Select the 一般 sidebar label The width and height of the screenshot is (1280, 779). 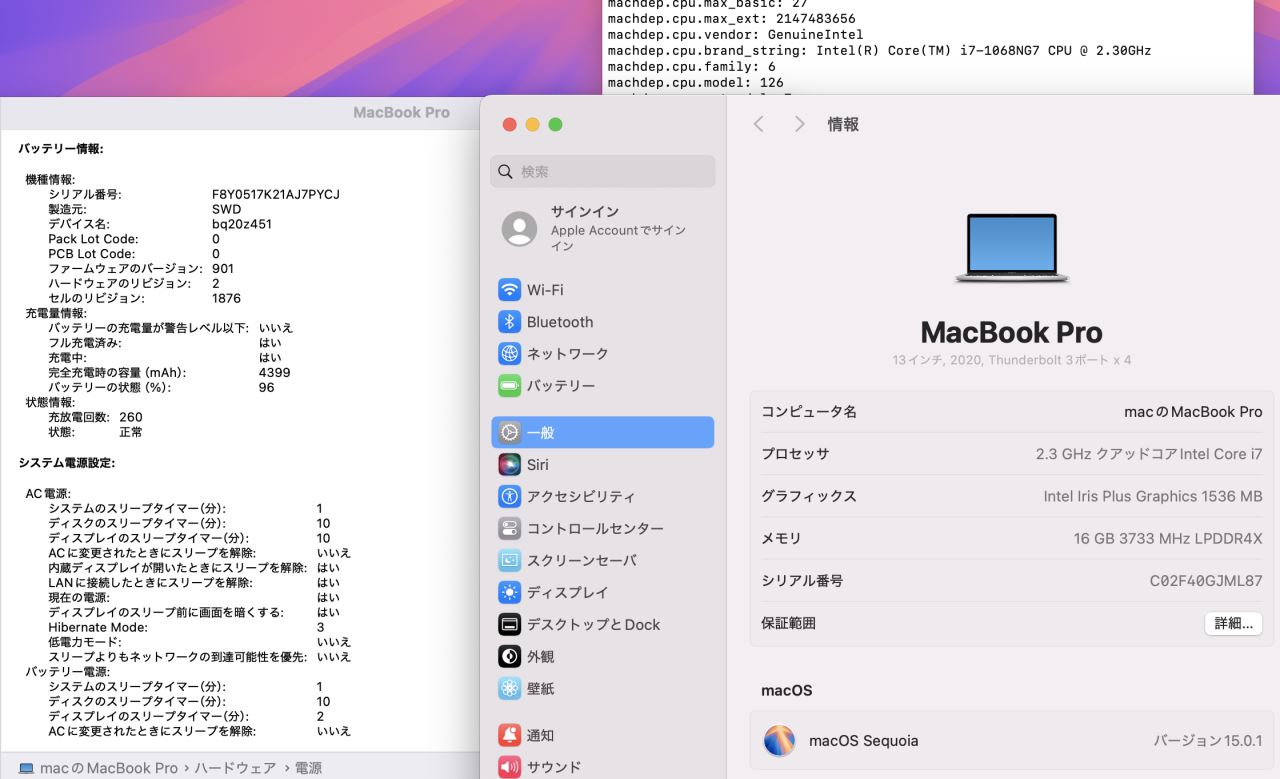pyautogui.click(x=541, y=433)
